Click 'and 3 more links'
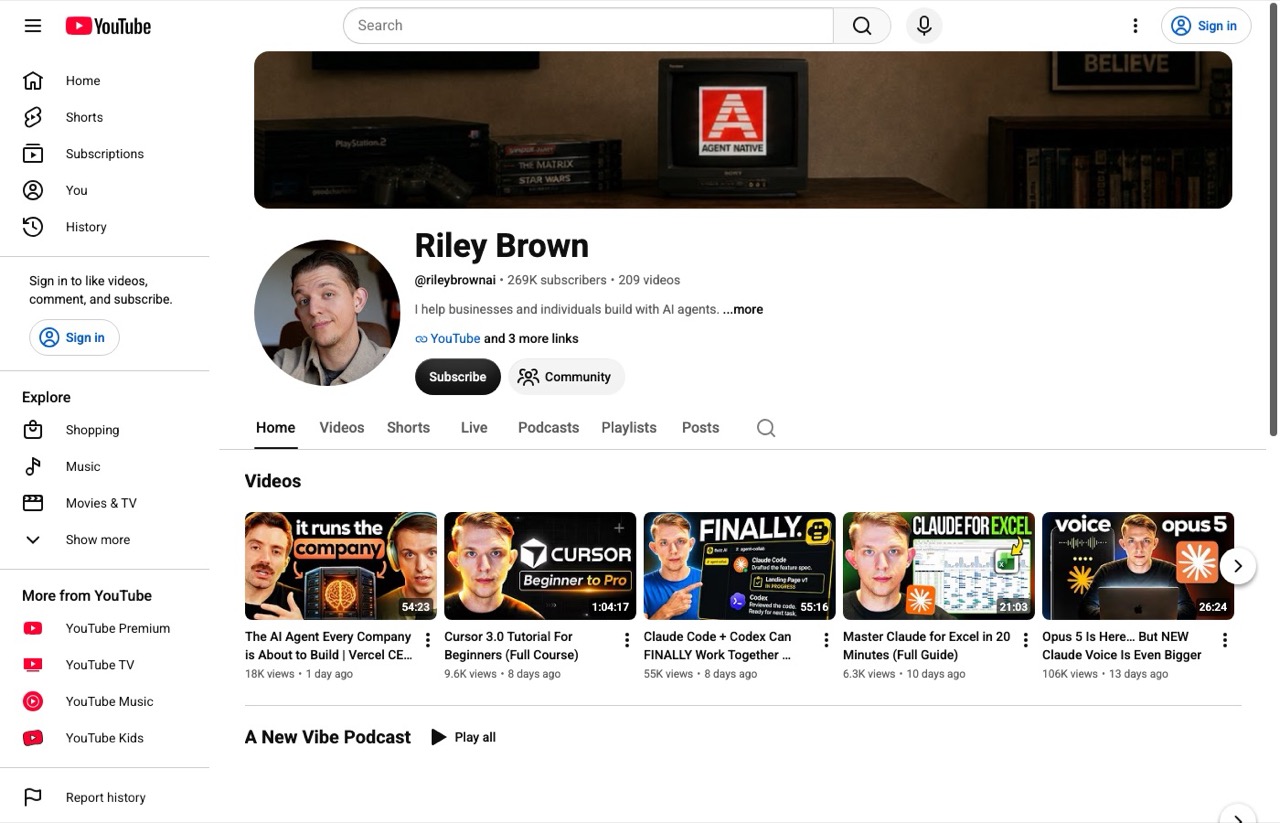 tap(531, 339)
